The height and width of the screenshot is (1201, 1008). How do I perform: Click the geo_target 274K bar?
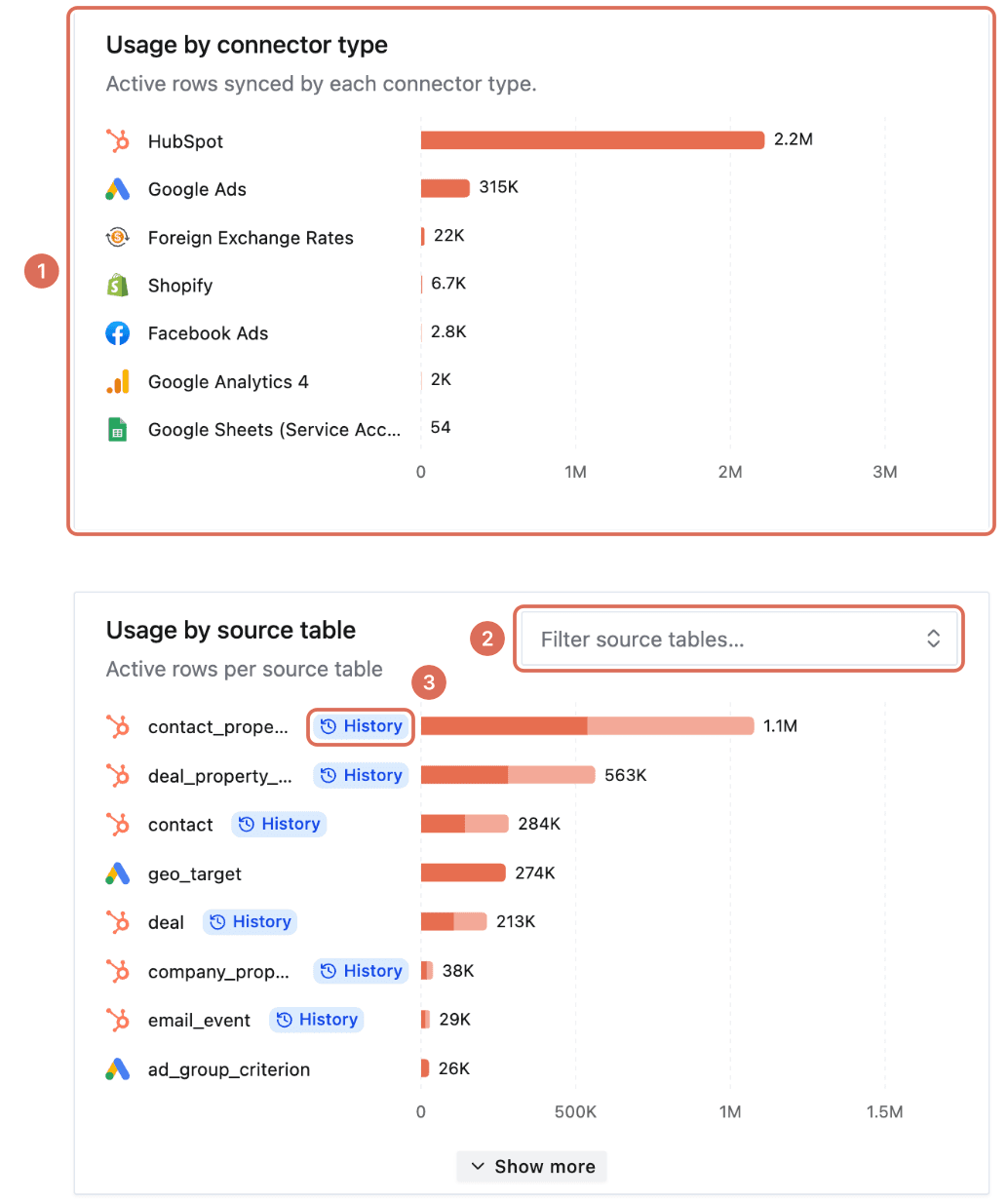pos(463,872)
